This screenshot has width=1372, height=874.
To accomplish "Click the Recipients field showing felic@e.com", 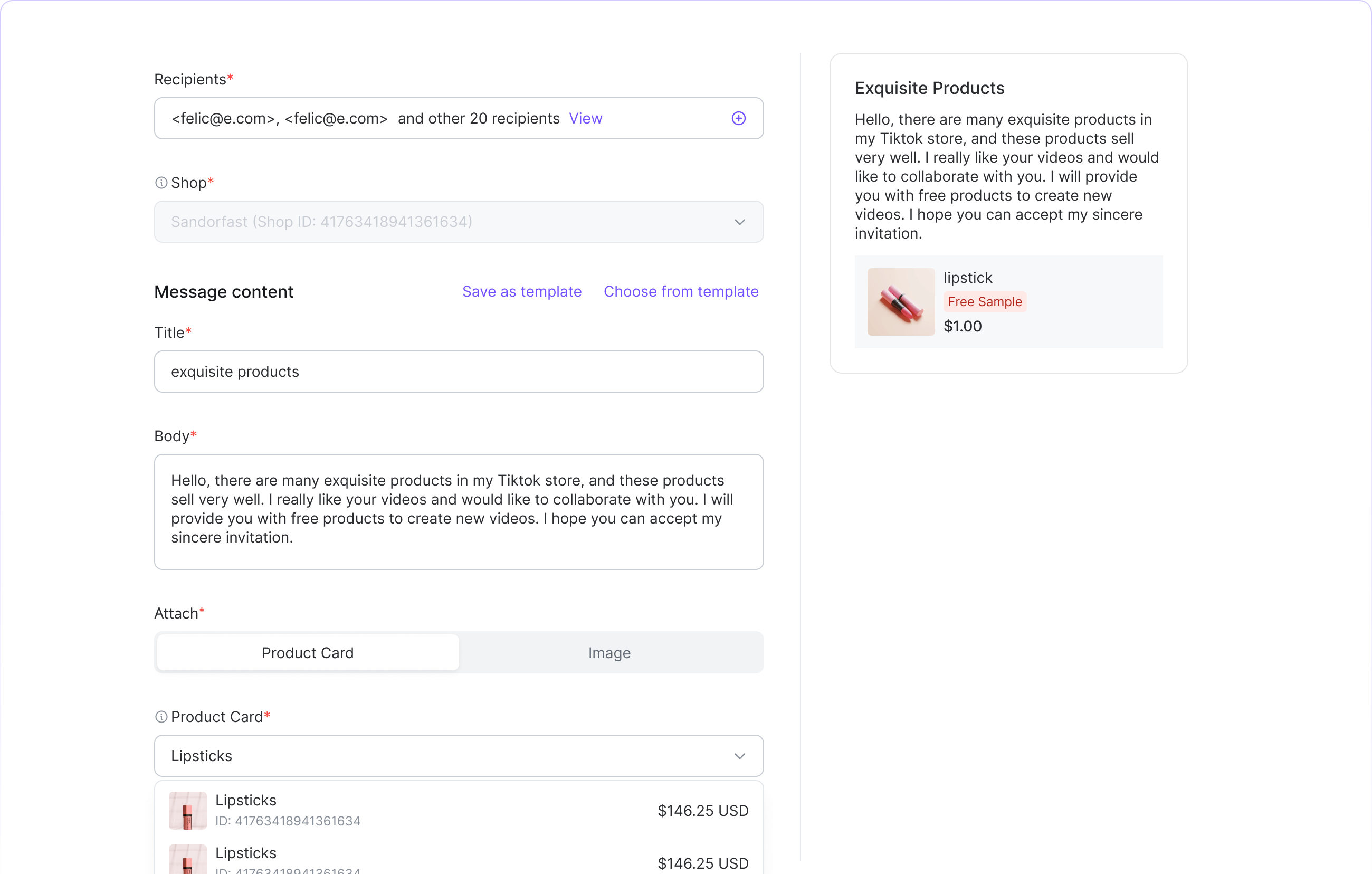I will click(x=459, y=118).
